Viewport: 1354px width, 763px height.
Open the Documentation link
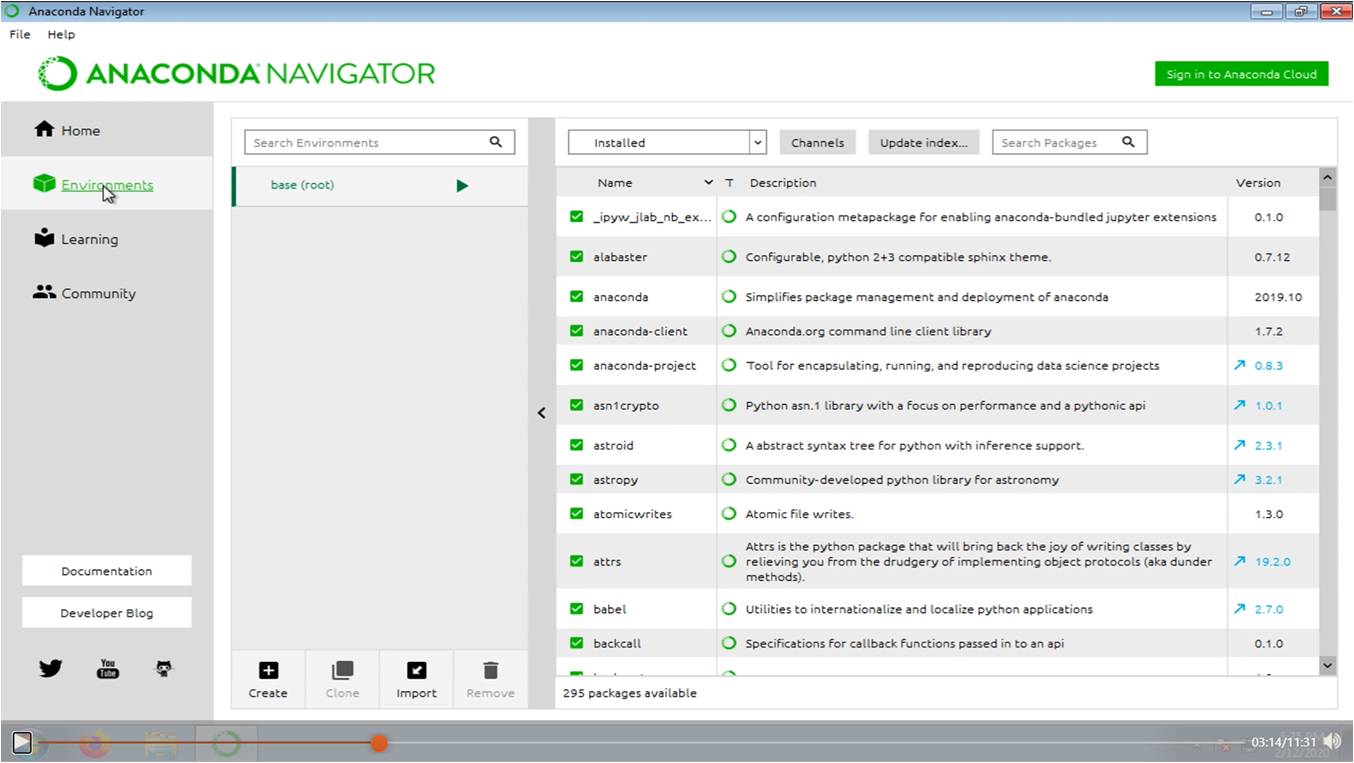pyautogui.click(x=106, y=570)
